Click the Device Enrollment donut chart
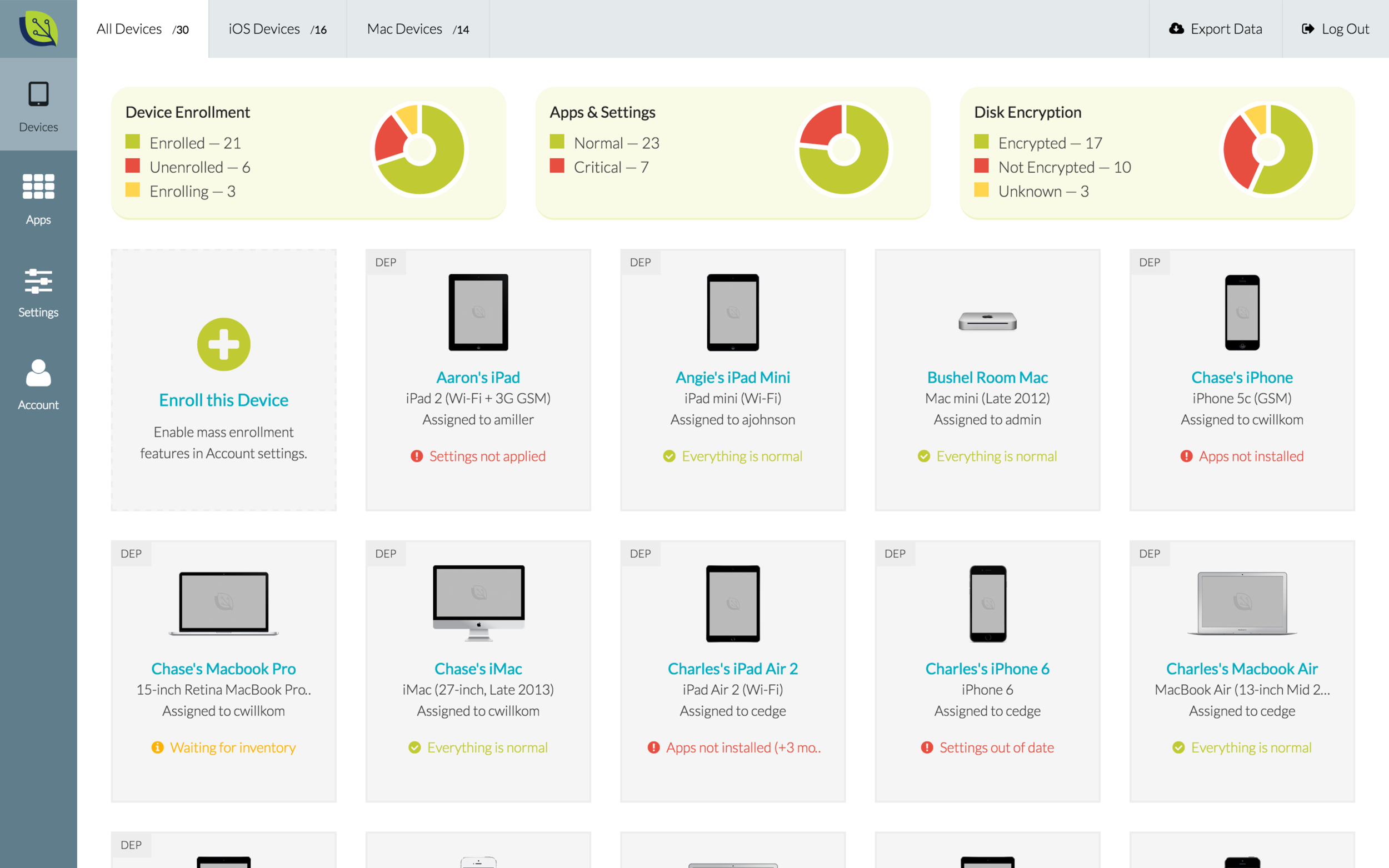The width and height of the screenshot is (1389, 868). [419, 150]
